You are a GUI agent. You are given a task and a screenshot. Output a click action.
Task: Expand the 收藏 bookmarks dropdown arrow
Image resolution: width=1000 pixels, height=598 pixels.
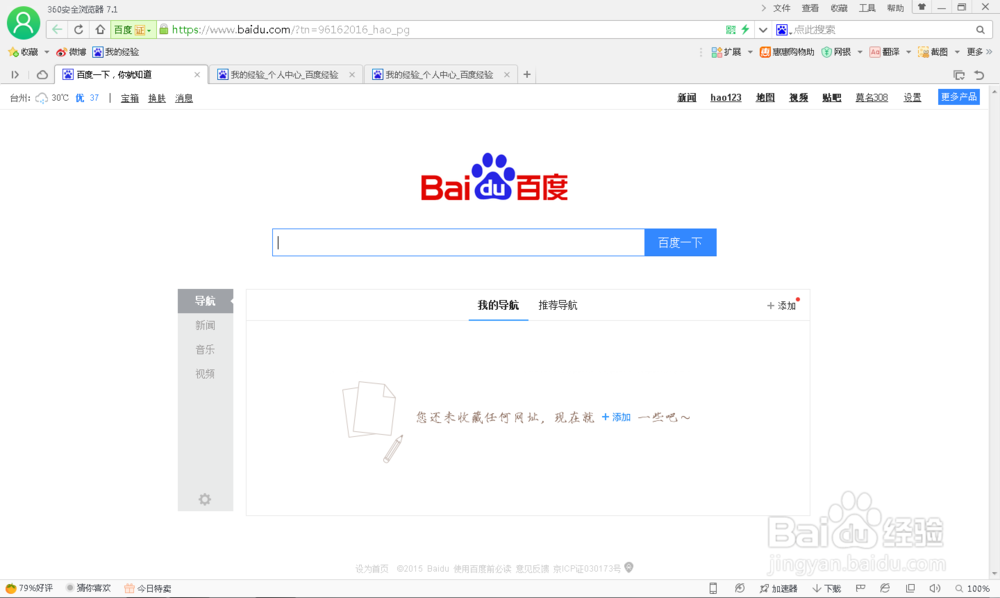(x=47, y=52)
